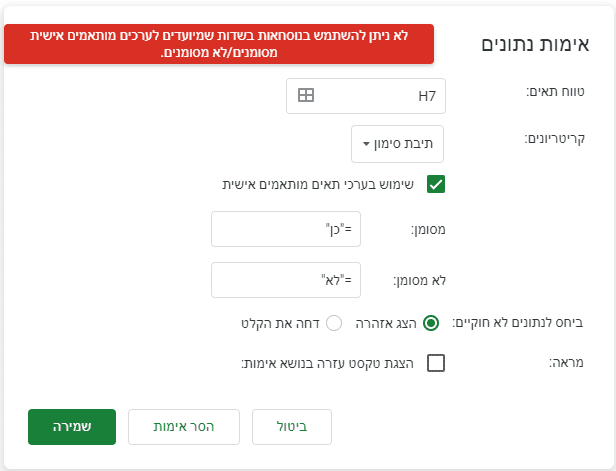Click the small arrow in the criteria dropdown
Viewport: 616px width, 471px height.
click(x=367, y=144)
